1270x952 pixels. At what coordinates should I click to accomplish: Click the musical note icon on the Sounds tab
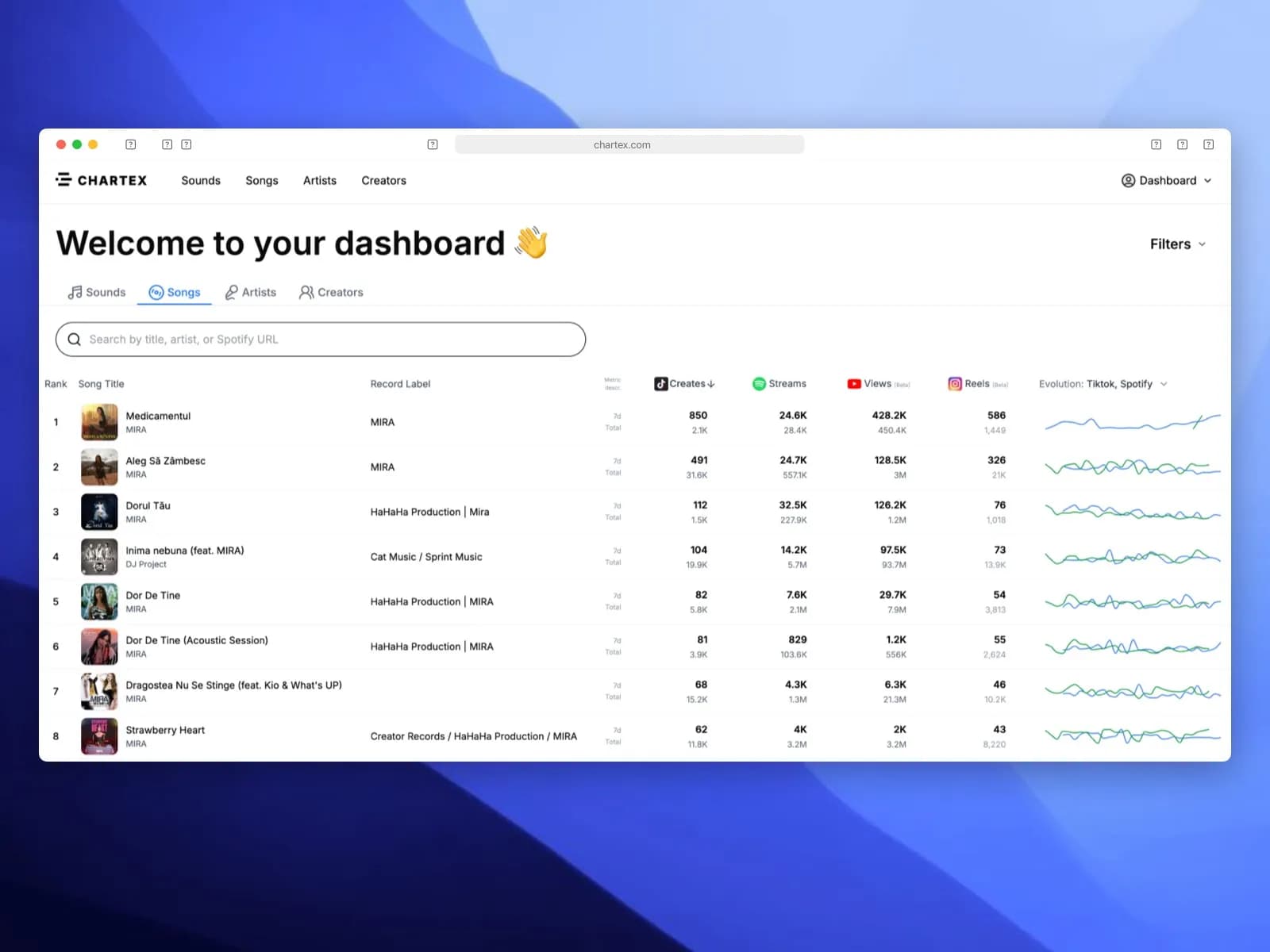(75, 292)
